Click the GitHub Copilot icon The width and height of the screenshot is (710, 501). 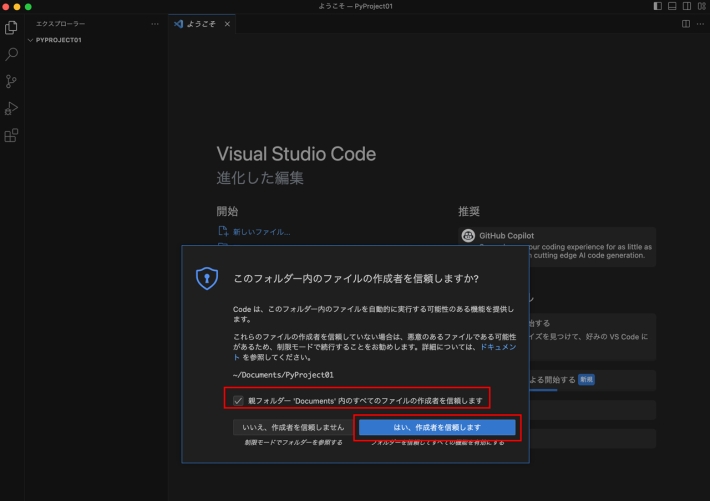click(x=468, y=236)
